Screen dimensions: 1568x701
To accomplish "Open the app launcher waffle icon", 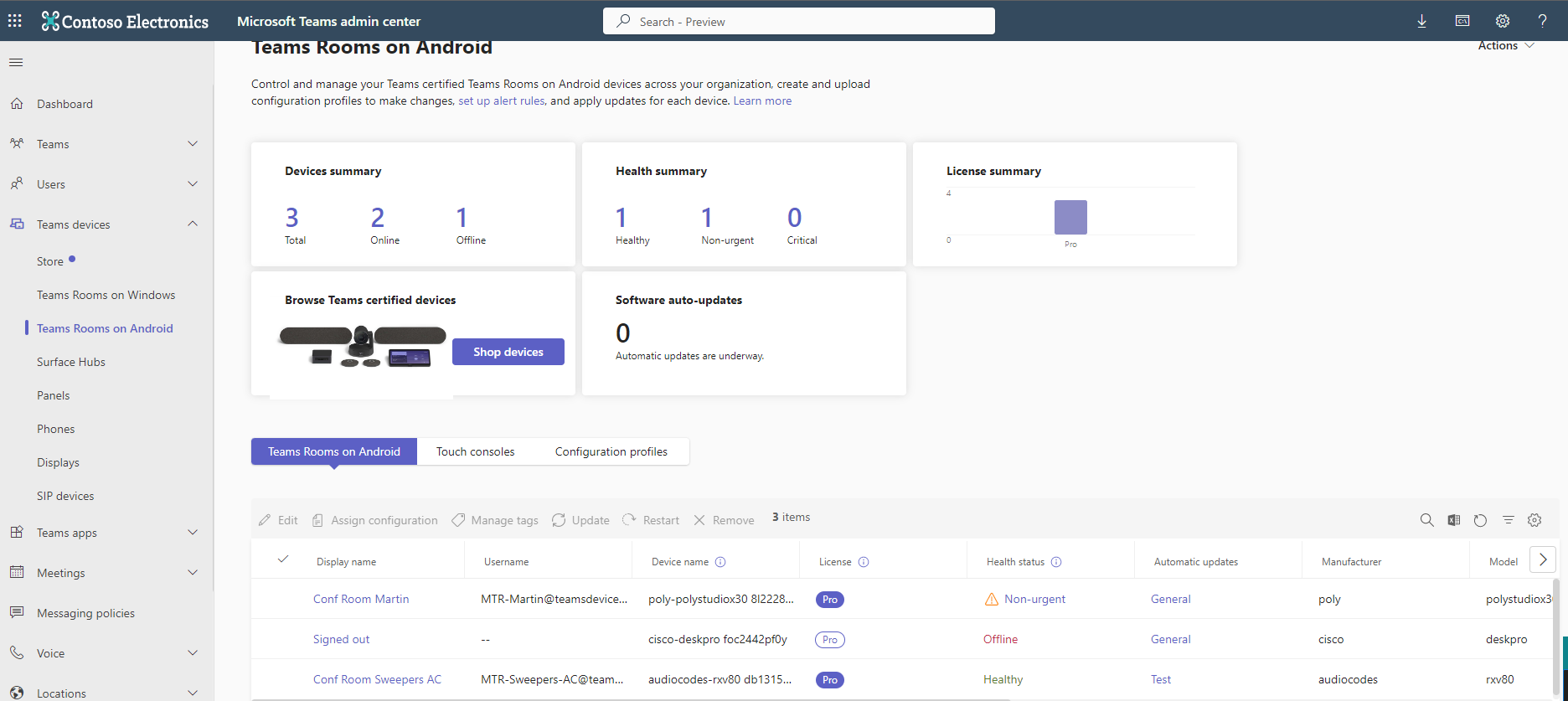I will click(x=15, y=21).
